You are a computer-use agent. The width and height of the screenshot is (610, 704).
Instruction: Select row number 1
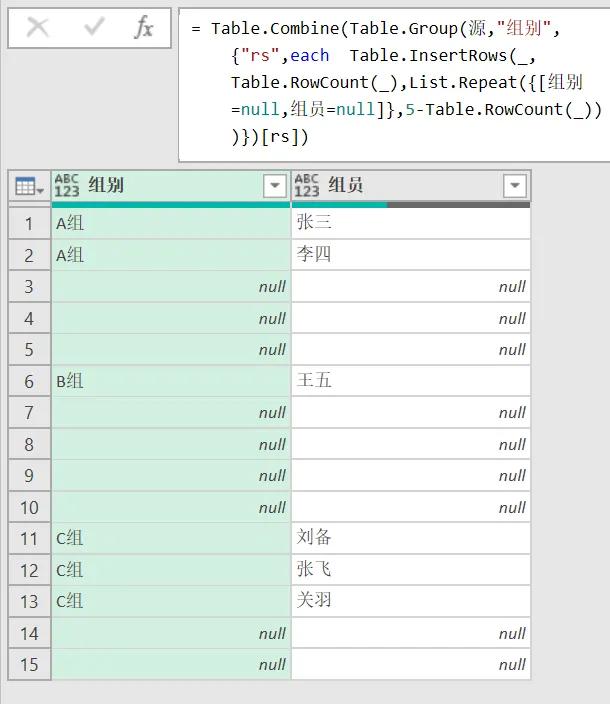pos(29,223)
